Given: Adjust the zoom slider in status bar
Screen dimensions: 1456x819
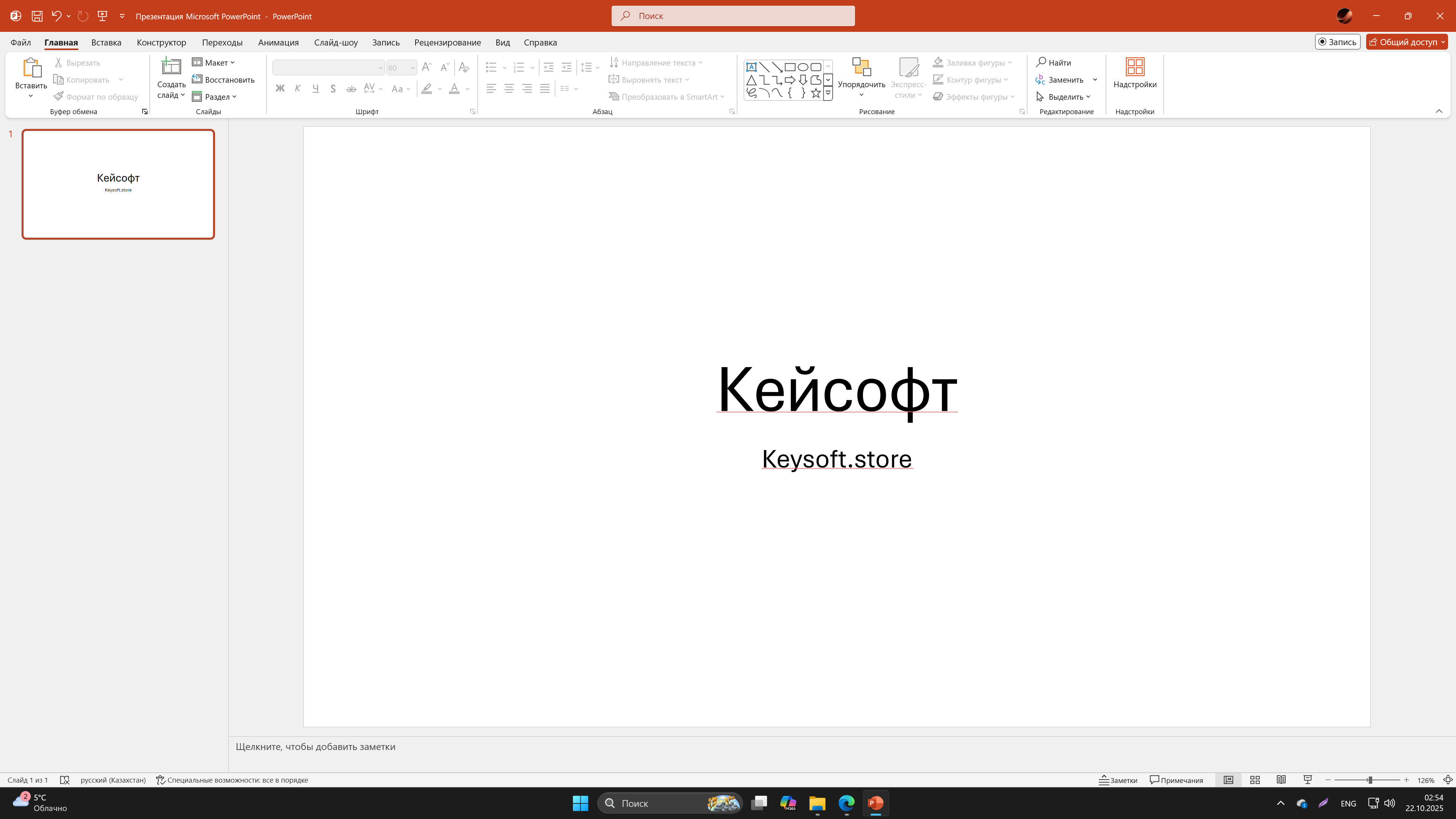Looking at the screenshot, I should [1370, 780].
